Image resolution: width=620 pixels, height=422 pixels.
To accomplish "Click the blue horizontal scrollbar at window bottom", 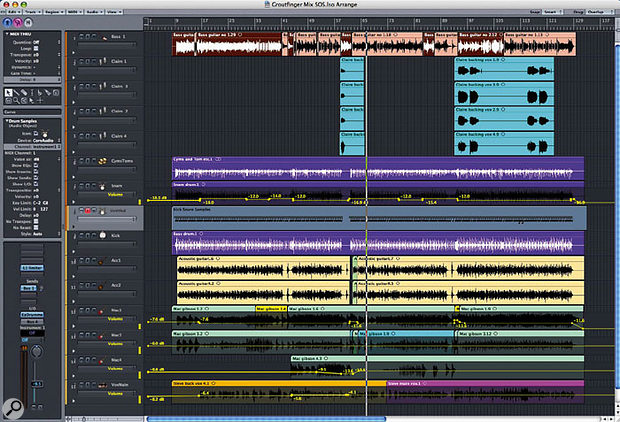I will coord(266,418).
